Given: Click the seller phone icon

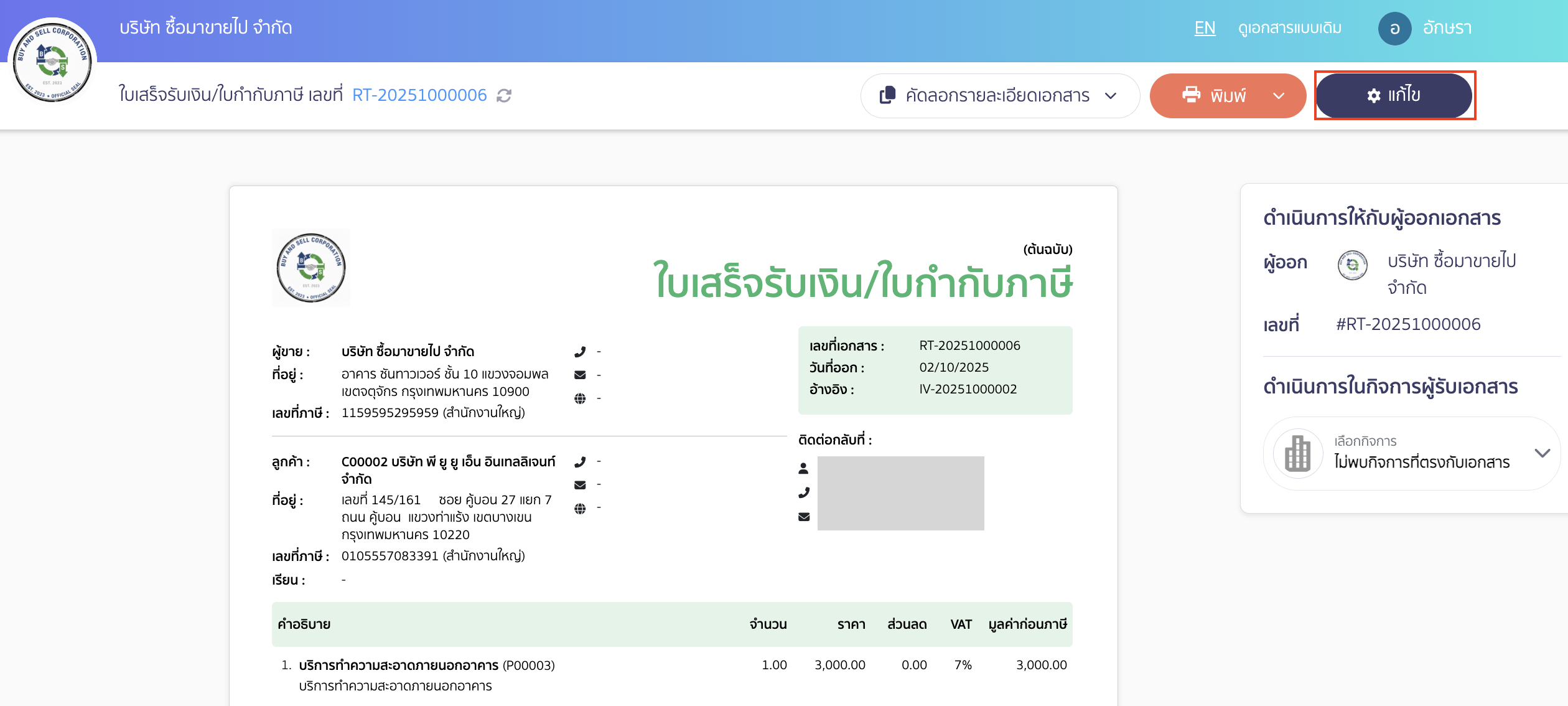Looking at the screenshot, I should (x=581, y=351).
